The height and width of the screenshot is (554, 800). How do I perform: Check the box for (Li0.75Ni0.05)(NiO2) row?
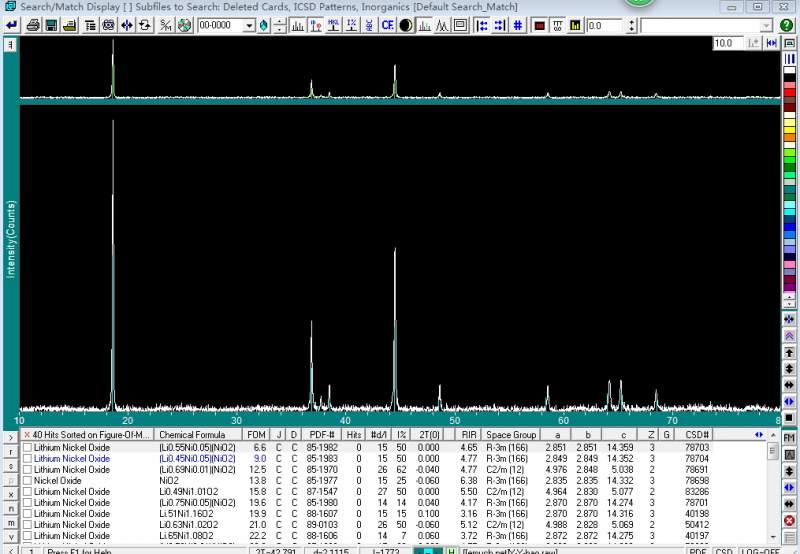27,502
